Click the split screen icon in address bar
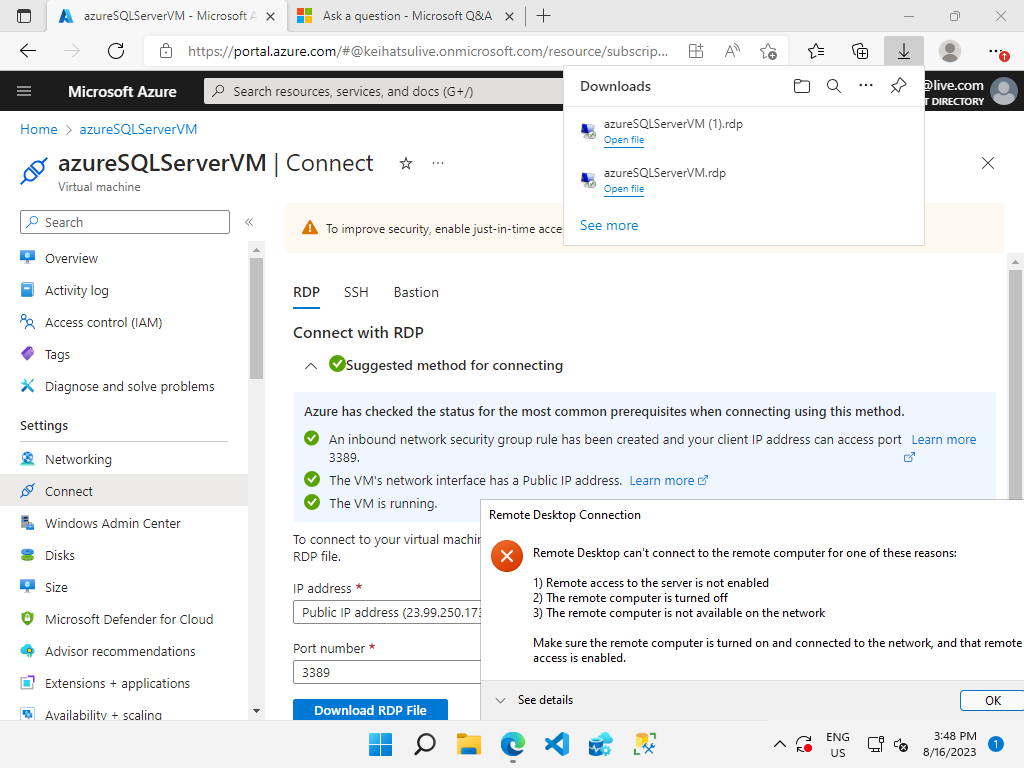 (x=696, y=51)
